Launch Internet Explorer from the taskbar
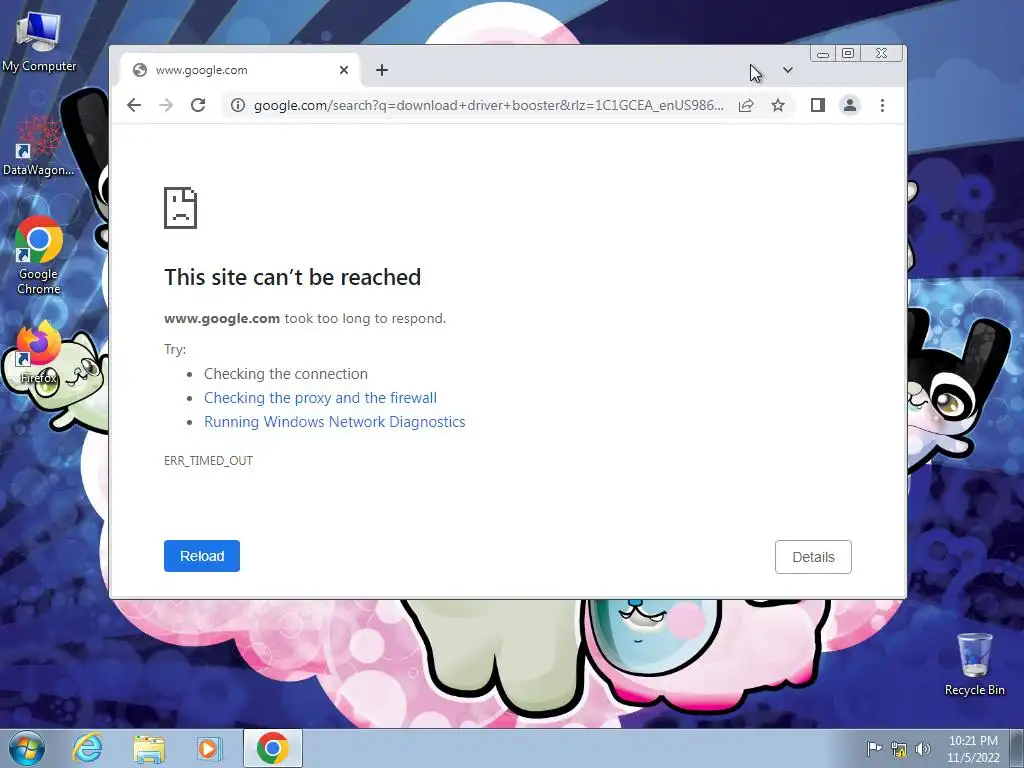Screen dimensions: 1024x768 [88, 748]
